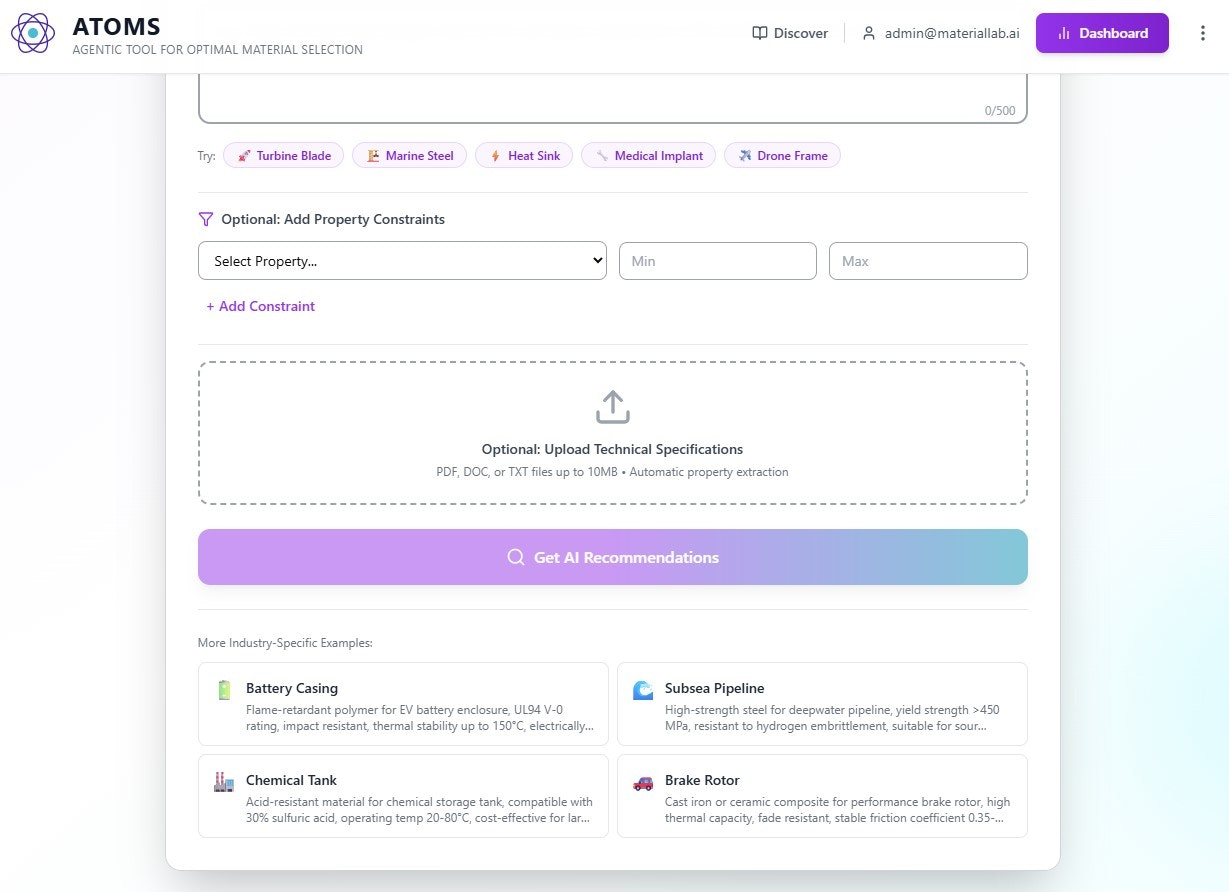Viewport: 1229px width, 892px height.
Task: Click the Brake Rotor car icon
Action: 643,782
